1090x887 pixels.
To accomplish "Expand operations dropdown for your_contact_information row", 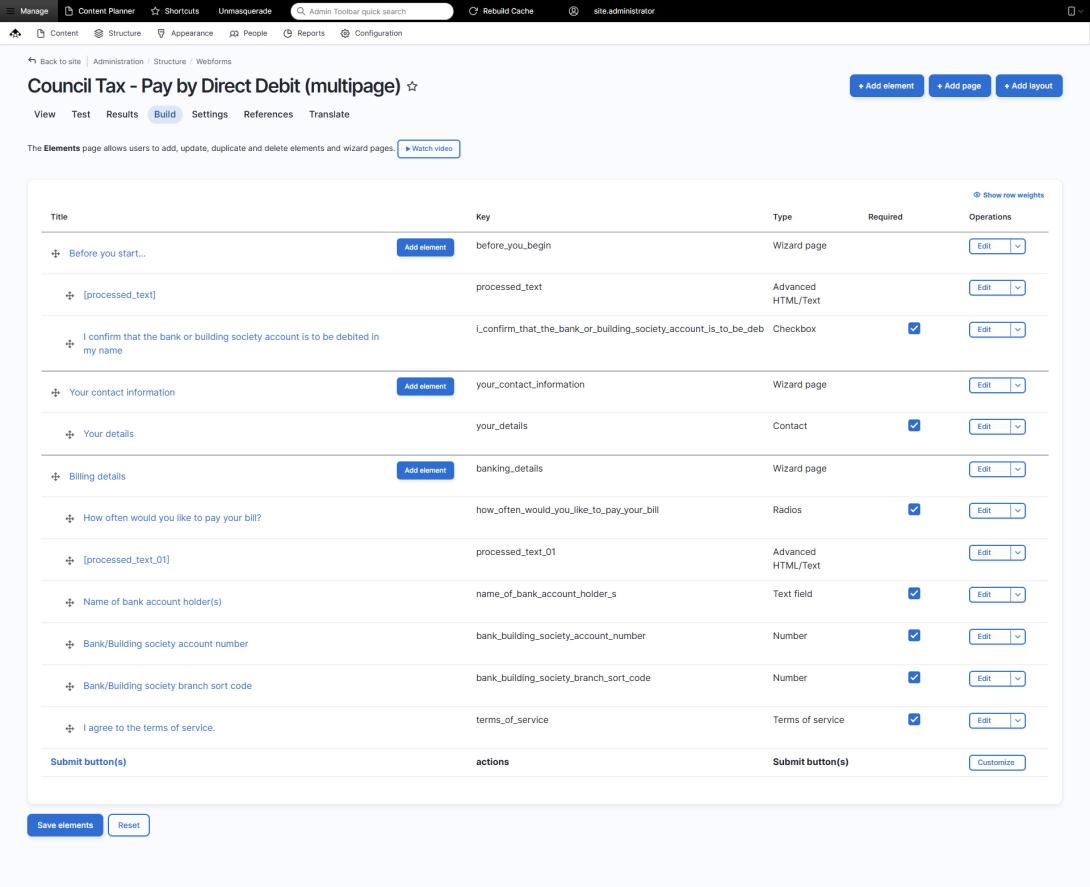I will click(x=1018, y=385).
